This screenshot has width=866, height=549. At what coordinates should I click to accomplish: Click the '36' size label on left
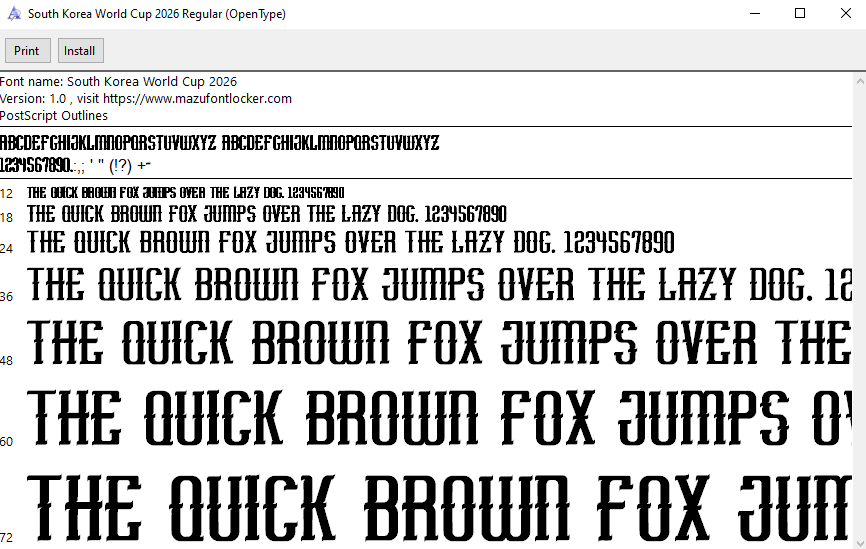click(x=7, y=297)
